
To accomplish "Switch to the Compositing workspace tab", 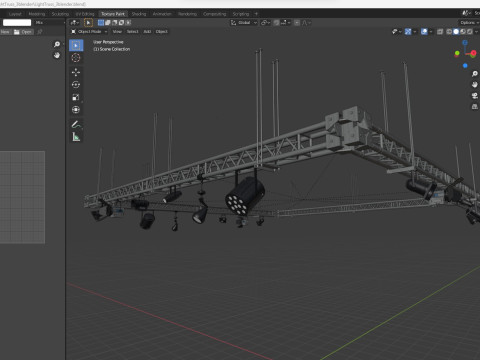I will pyautogui.click(x=215, y=14).
